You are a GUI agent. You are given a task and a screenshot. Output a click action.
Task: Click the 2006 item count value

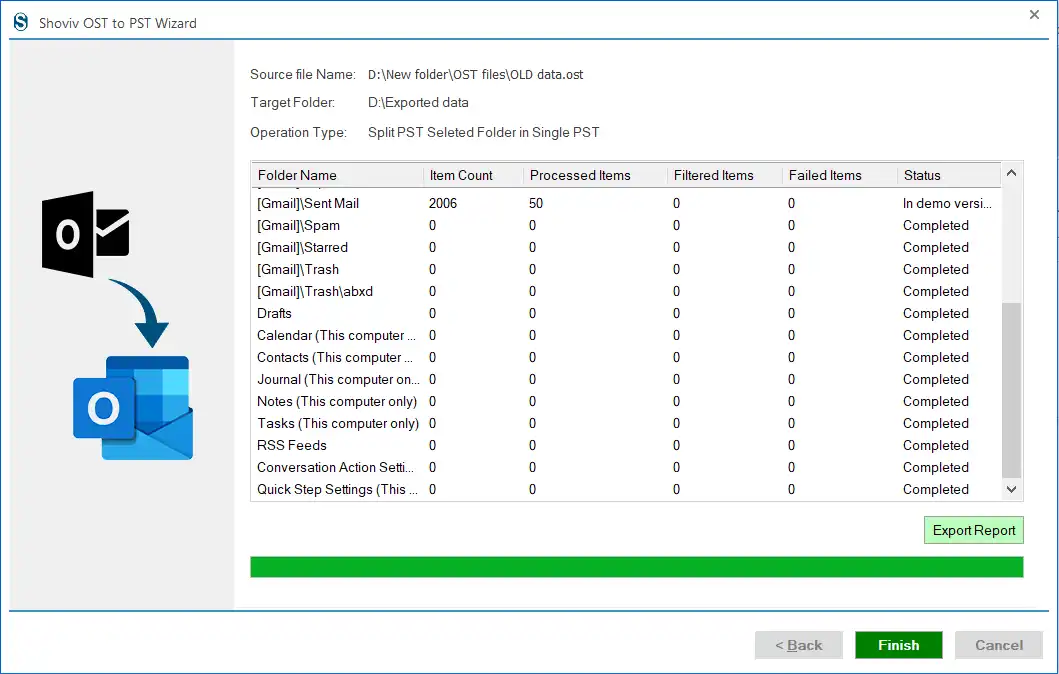tap(443, 203)
